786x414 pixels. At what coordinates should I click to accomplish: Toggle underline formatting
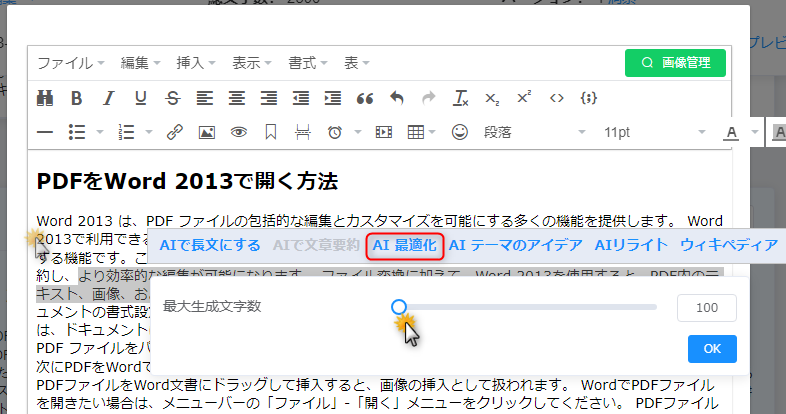tap(141, 98)
